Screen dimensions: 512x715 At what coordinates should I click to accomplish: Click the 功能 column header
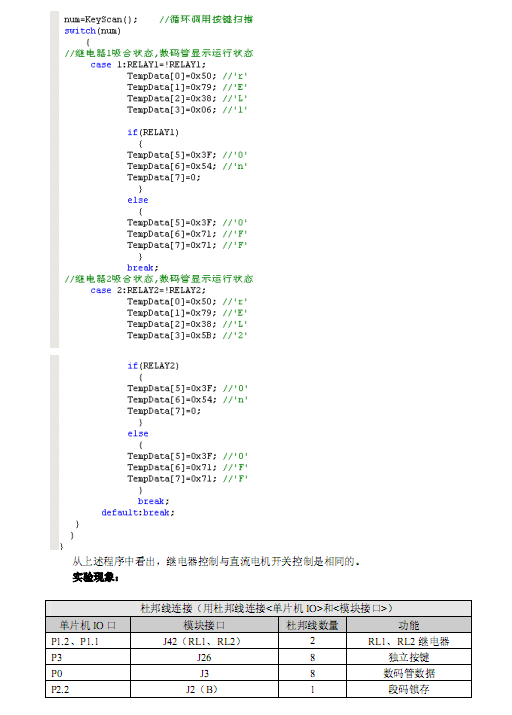point(409,625)
